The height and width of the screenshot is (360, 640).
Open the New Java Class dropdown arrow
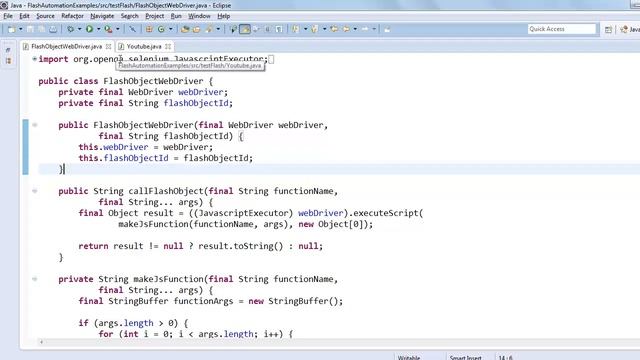coord(171,29)
